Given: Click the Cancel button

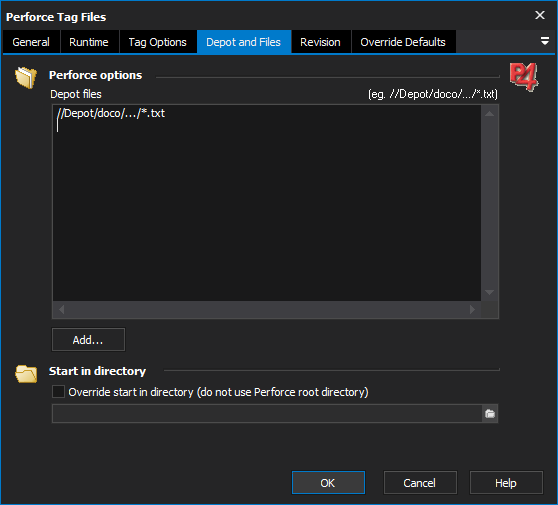Looking at the screenshot, I should 420,483.
